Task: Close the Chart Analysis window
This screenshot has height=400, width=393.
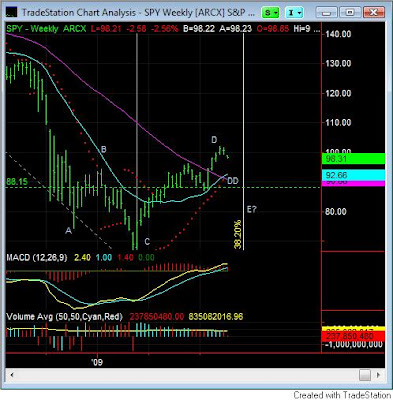Action: [x=373, y=13]
